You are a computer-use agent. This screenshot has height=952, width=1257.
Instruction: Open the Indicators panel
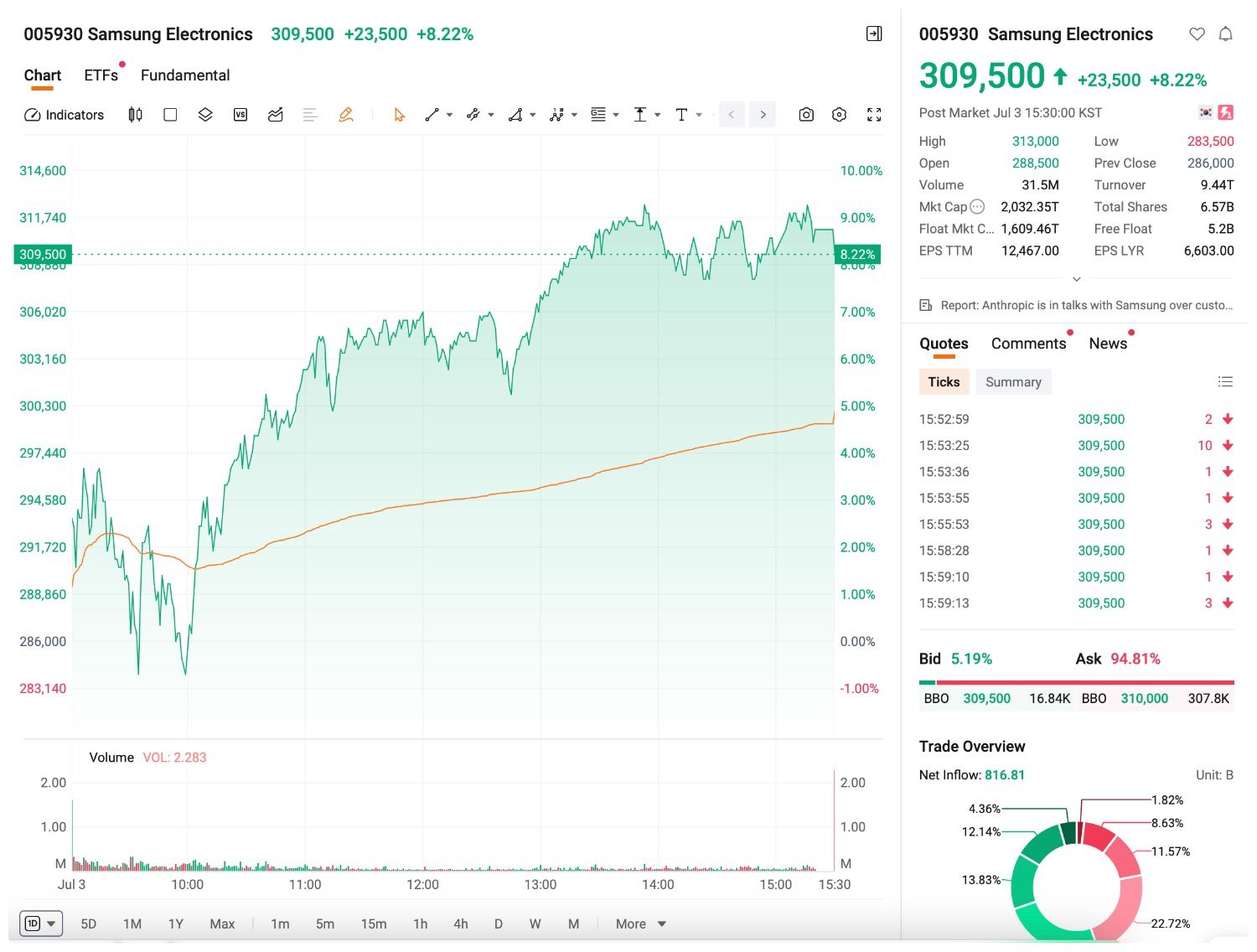tap(64, 115)
